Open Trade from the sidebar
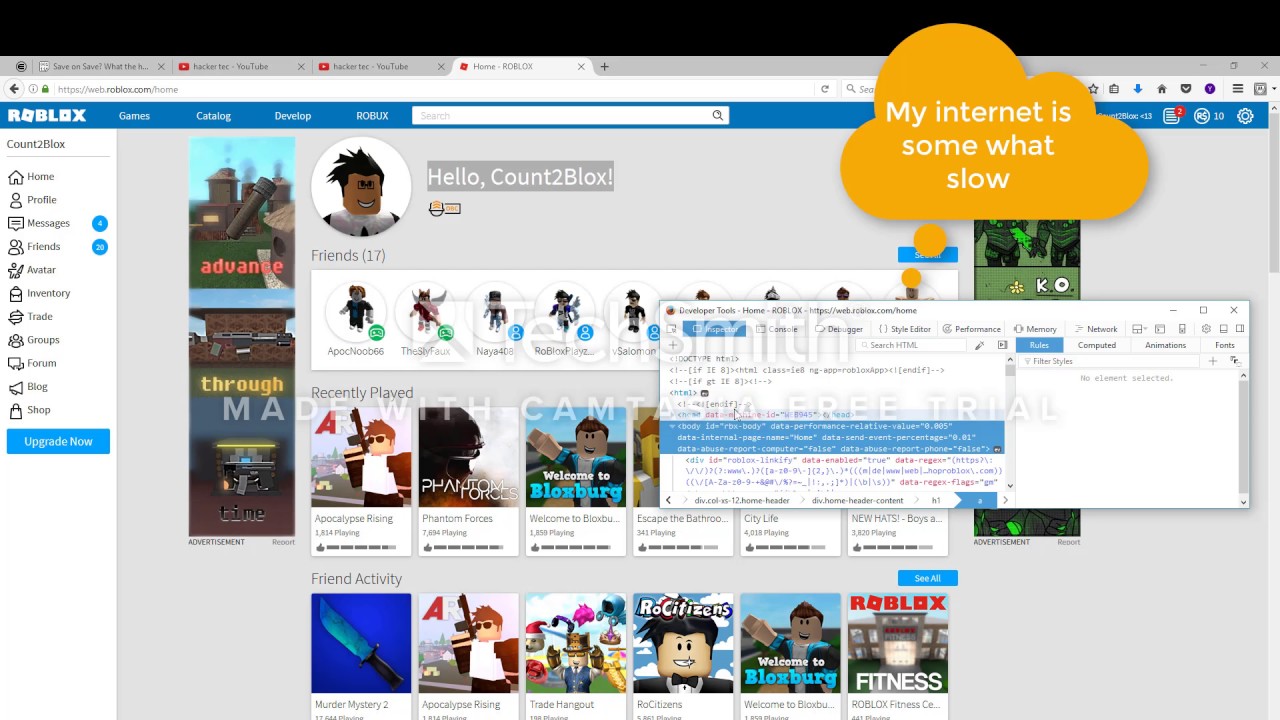 click(31, 316)
